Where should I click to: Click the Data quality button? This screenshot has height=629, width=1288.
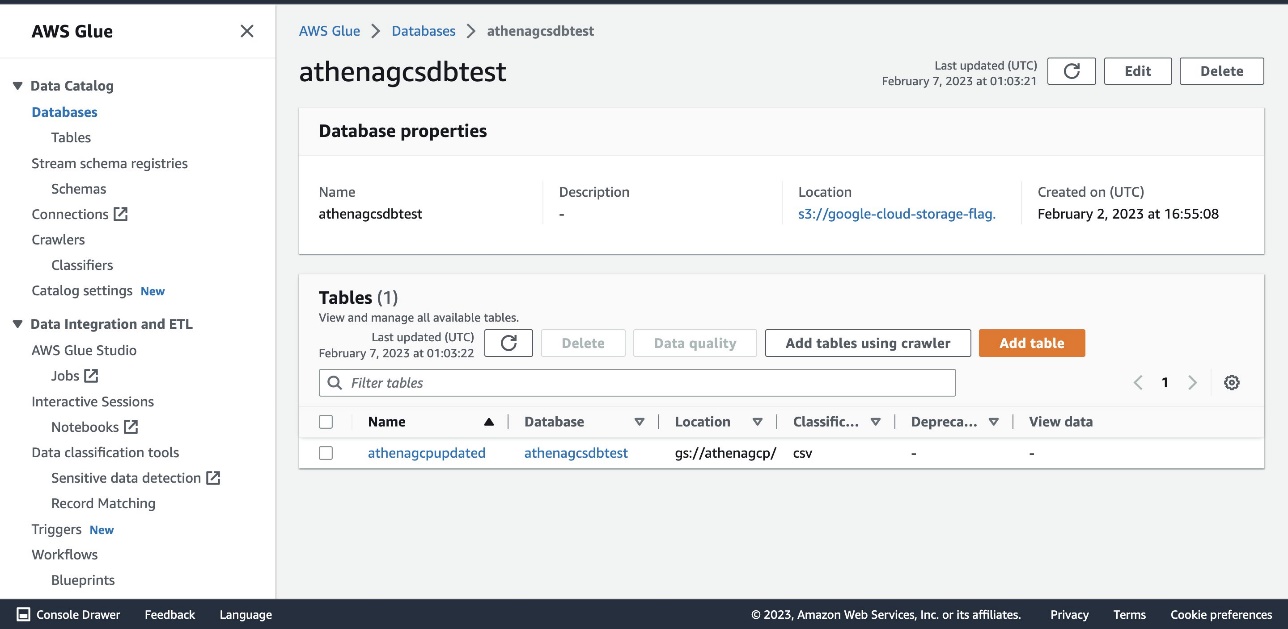point(695,343)
